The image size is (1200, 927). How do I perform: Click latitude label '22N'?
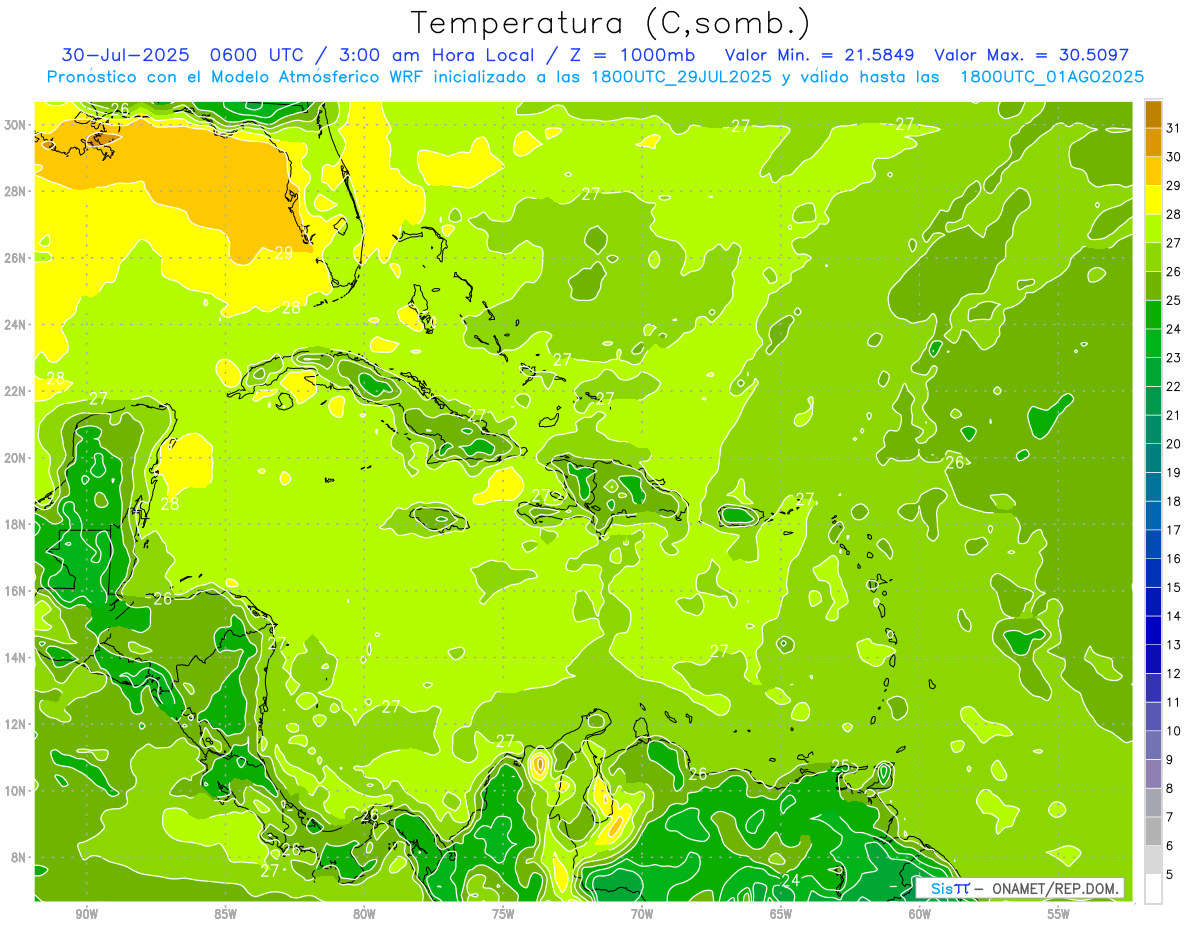pyautogui.click(x=16, y=391)
